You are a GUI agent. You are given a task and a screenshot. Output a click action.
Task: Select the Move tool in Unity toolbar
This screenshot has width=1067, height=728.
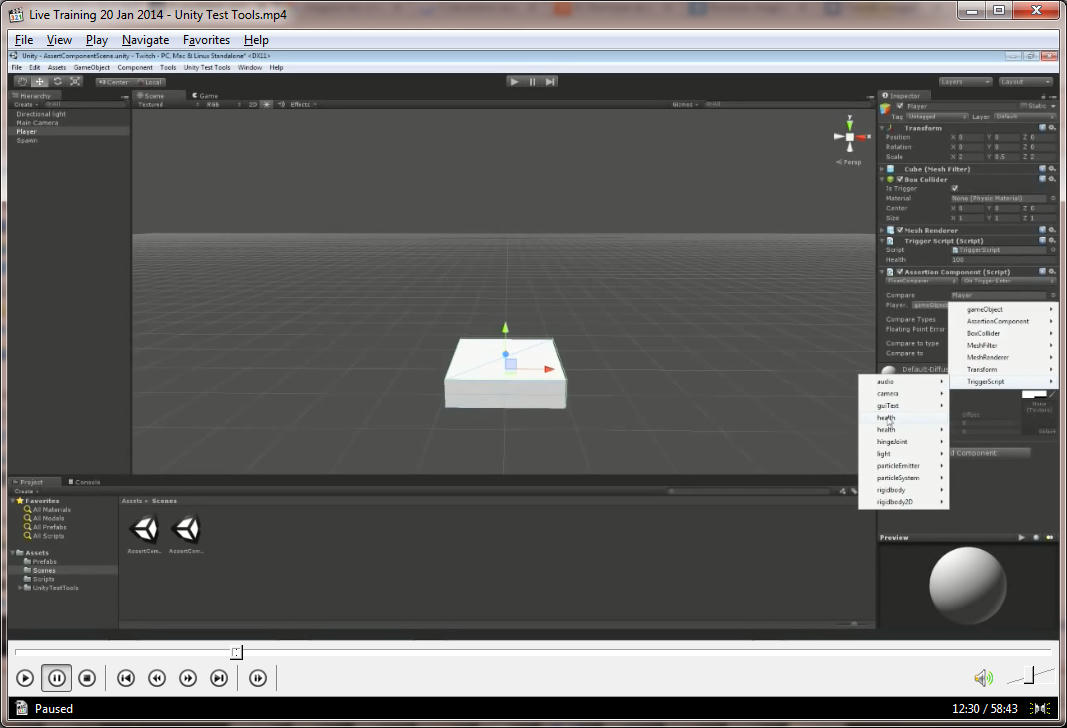pyautogui.click(x=39, y=82)
